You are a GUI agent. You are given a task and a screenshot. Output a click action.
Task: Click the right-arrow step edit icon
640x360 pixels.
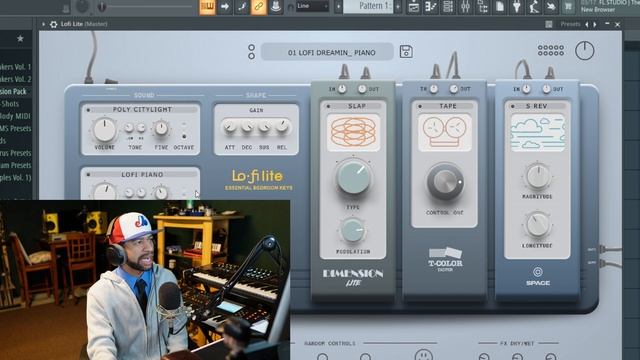225,7
